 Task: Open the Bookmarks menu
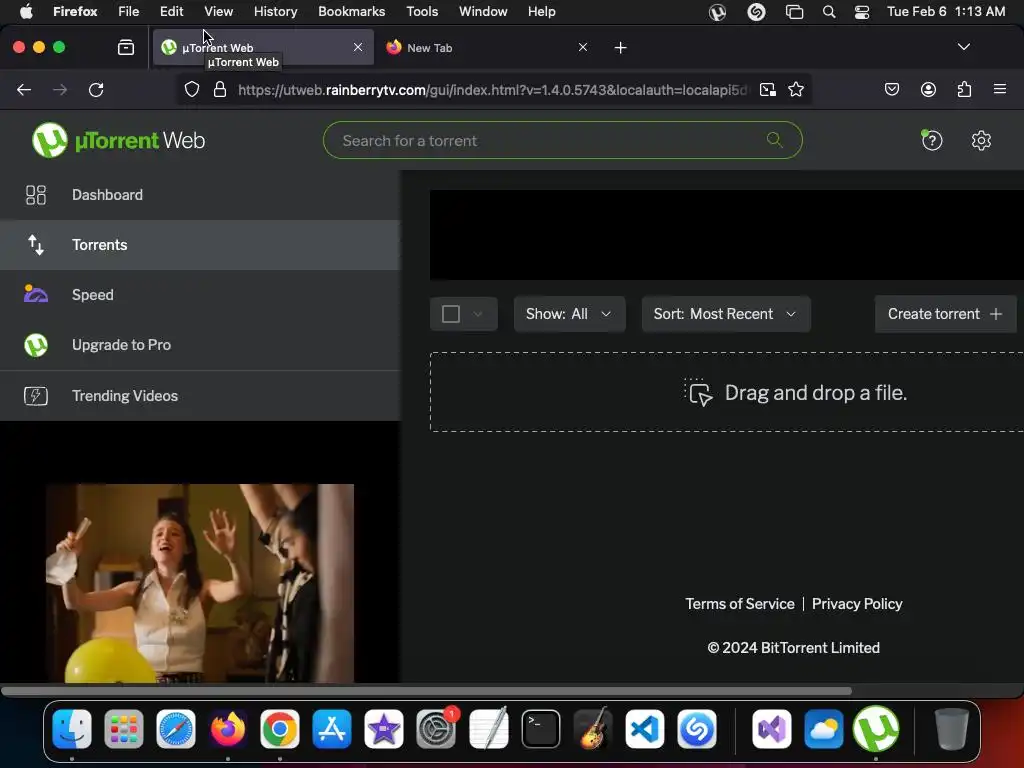[x=351, y=12]
